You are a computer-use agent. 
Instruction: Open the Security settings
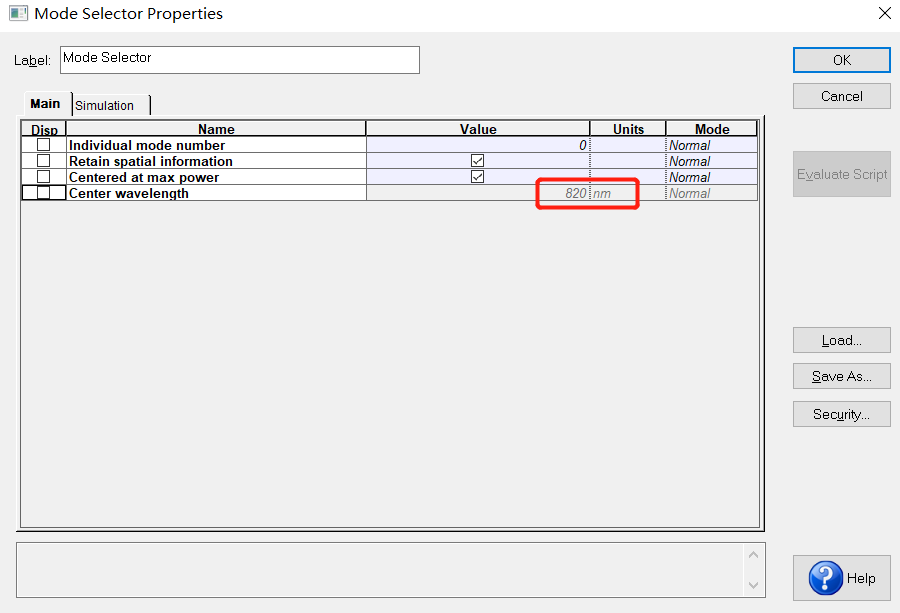841,414
